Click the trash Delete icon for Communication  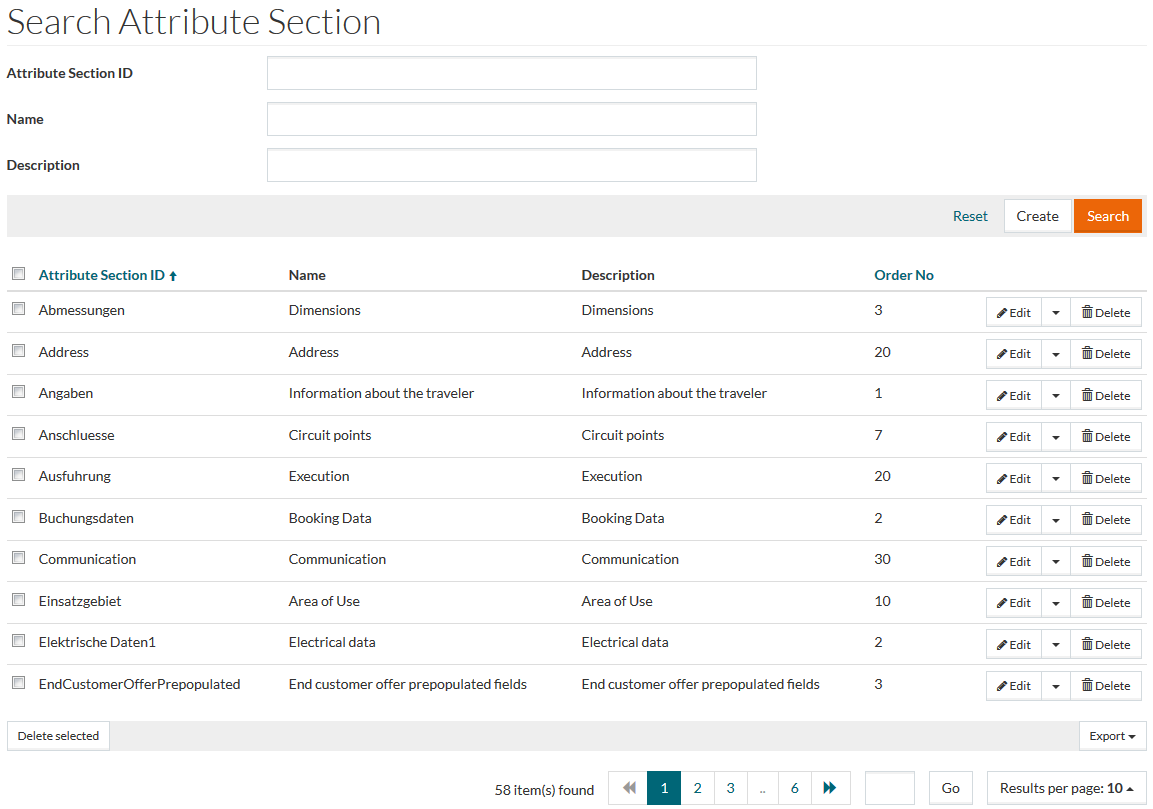point(1087,562)
